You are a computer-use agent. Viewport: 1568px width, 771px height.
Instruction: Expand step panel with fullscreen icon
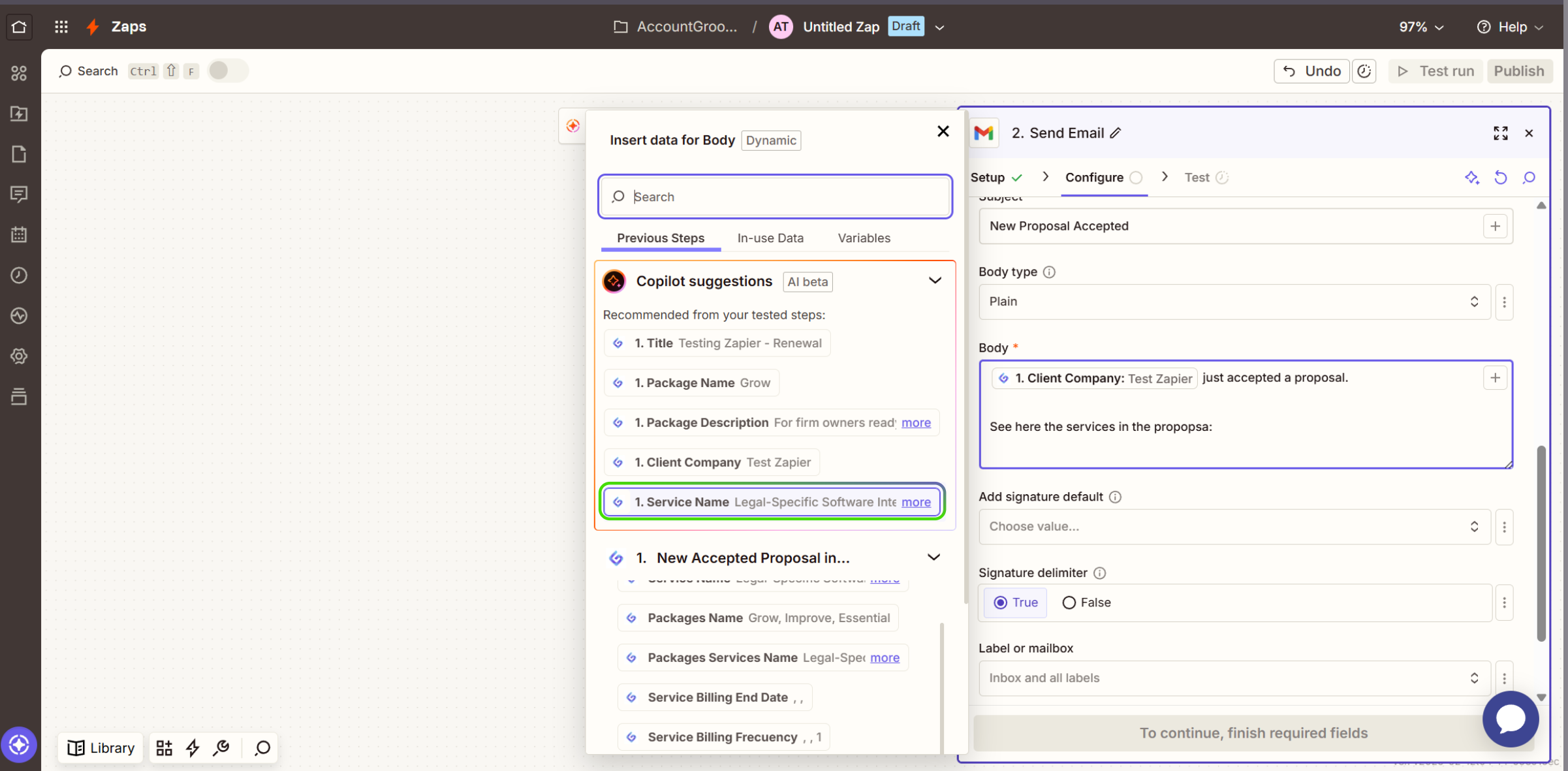click(1500, 133)
